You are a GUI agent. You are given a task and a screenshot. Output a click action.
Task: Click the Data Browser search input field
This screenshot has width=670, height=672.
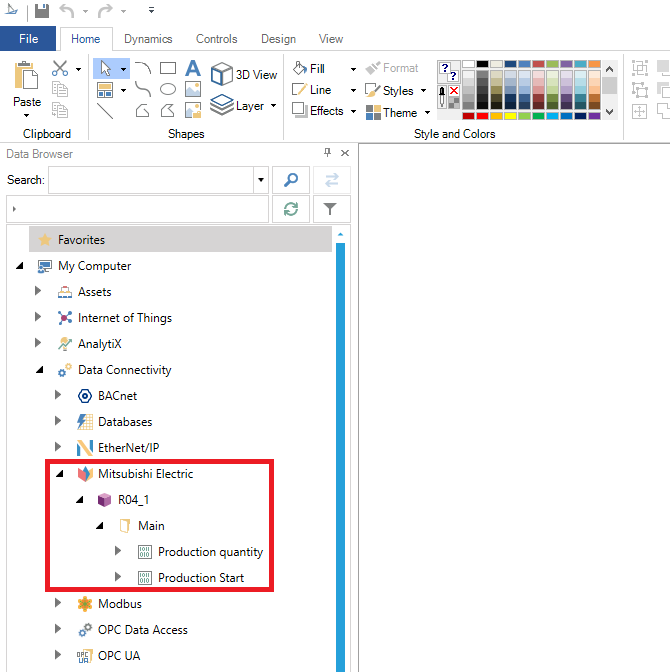(151, 180)
